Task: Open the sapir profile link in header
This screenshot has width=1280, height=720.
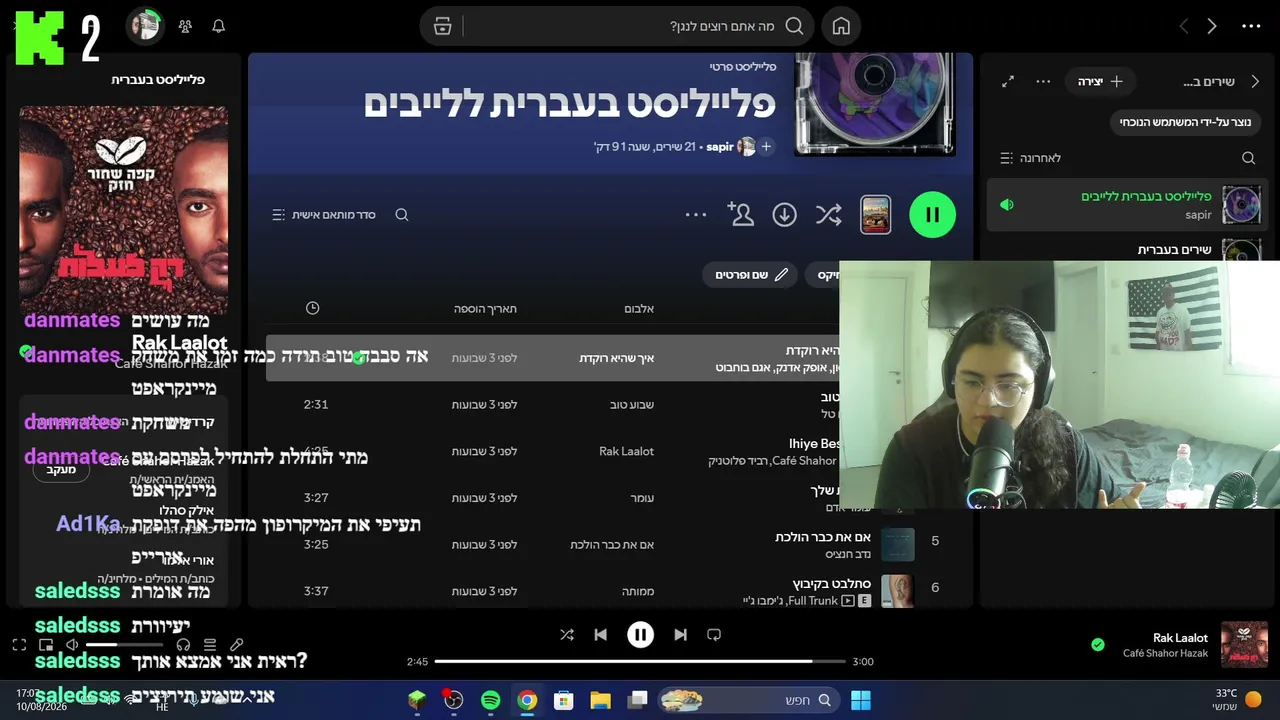Action: (720, 147)
